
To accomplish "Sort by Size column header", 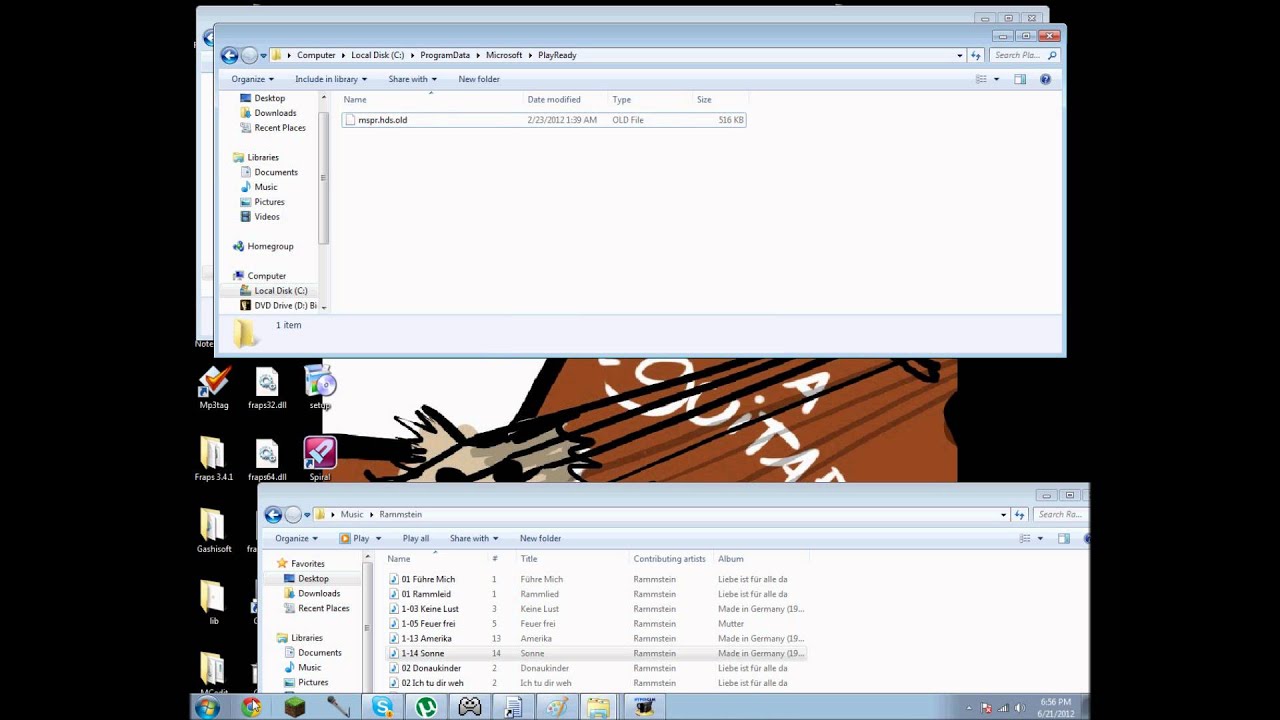I will pyautogui.click(x=719, y=100).
